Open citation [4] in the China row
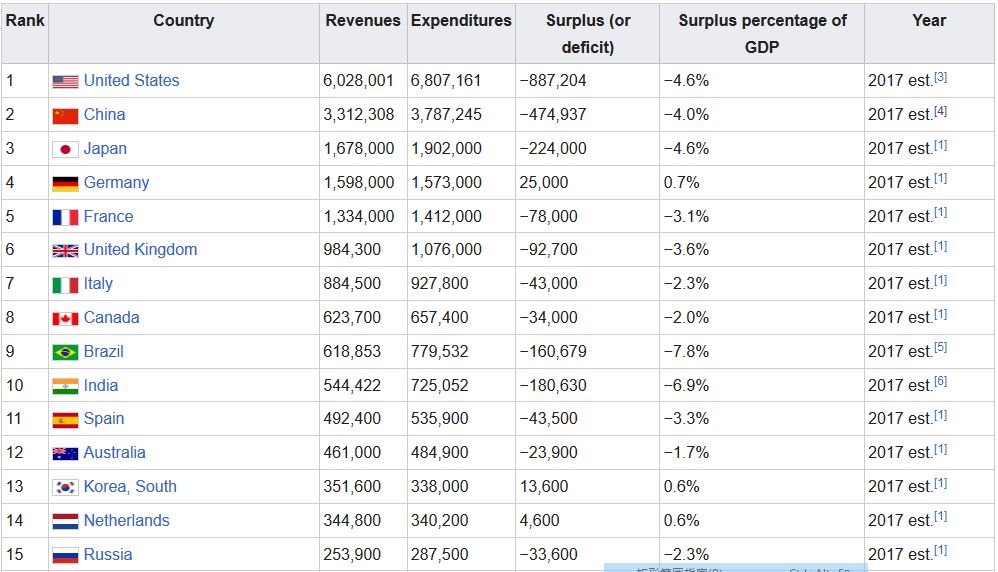The height and width of the screenshot is (572, 998). point(940,111)
